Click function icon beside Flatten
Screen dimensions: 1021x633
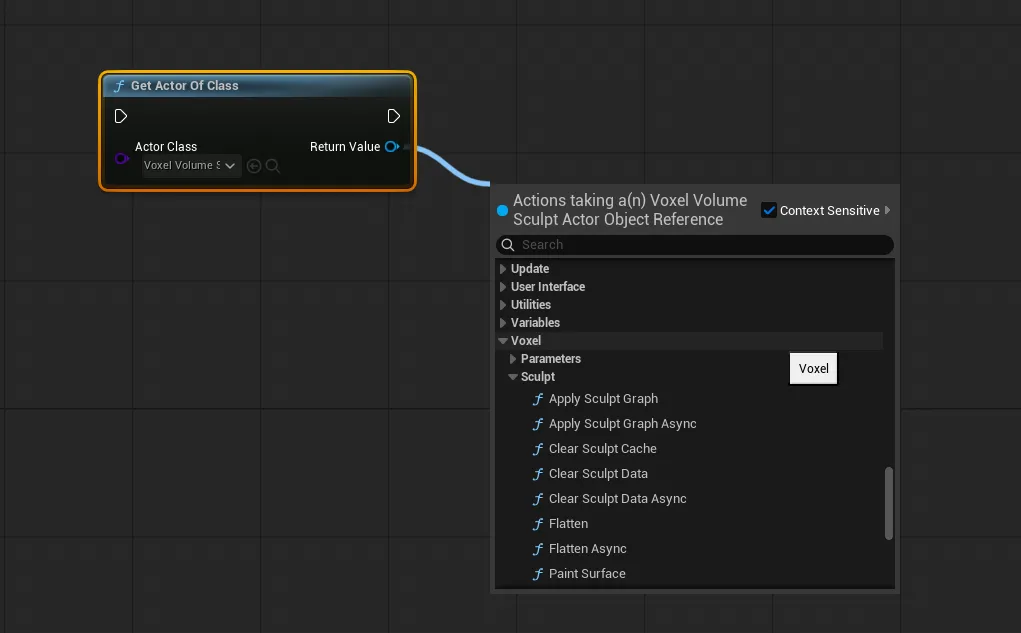(x=538, y=524)
